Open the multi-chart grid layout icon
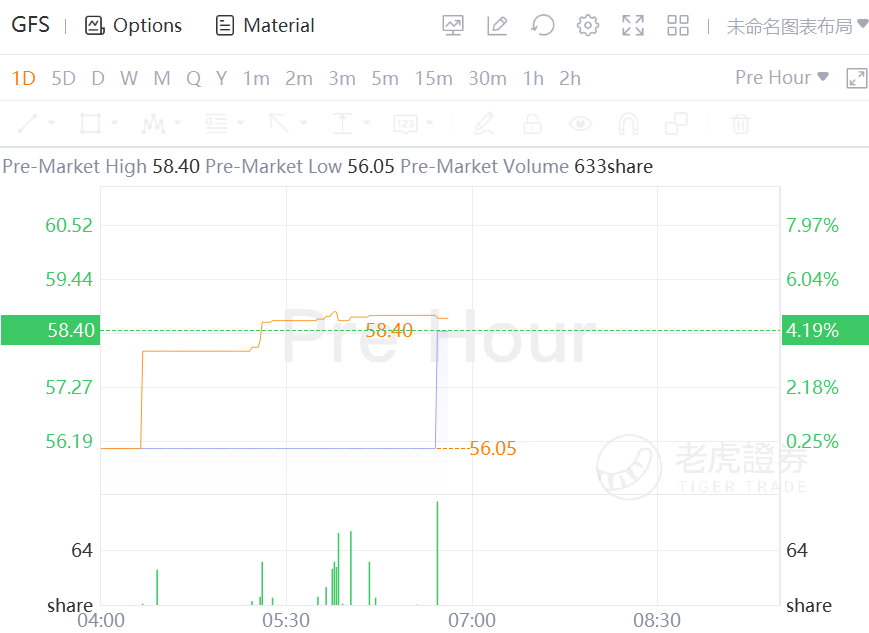 (678, 26)
